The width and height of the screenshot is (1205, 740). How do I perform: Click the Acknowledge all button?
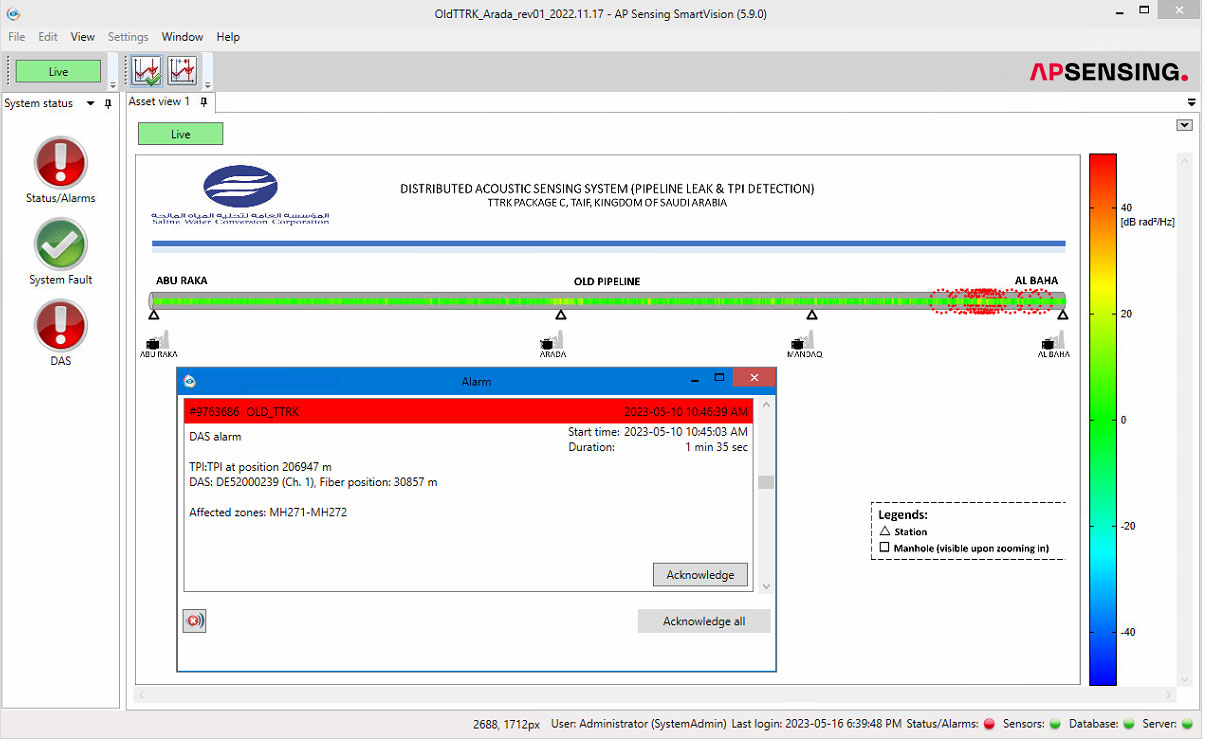(x=704, y=621)
